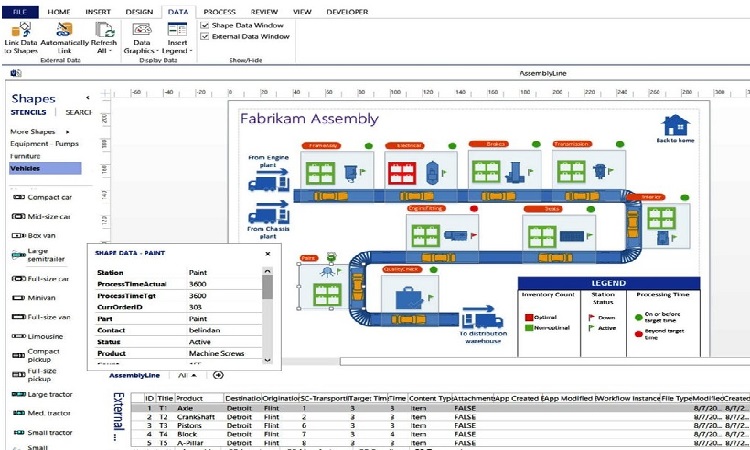Image resolution: width=750 pixels, height=450 pixels.
Task: Open the Insert Legend dropdown arrow
Action: coord(190,51)
